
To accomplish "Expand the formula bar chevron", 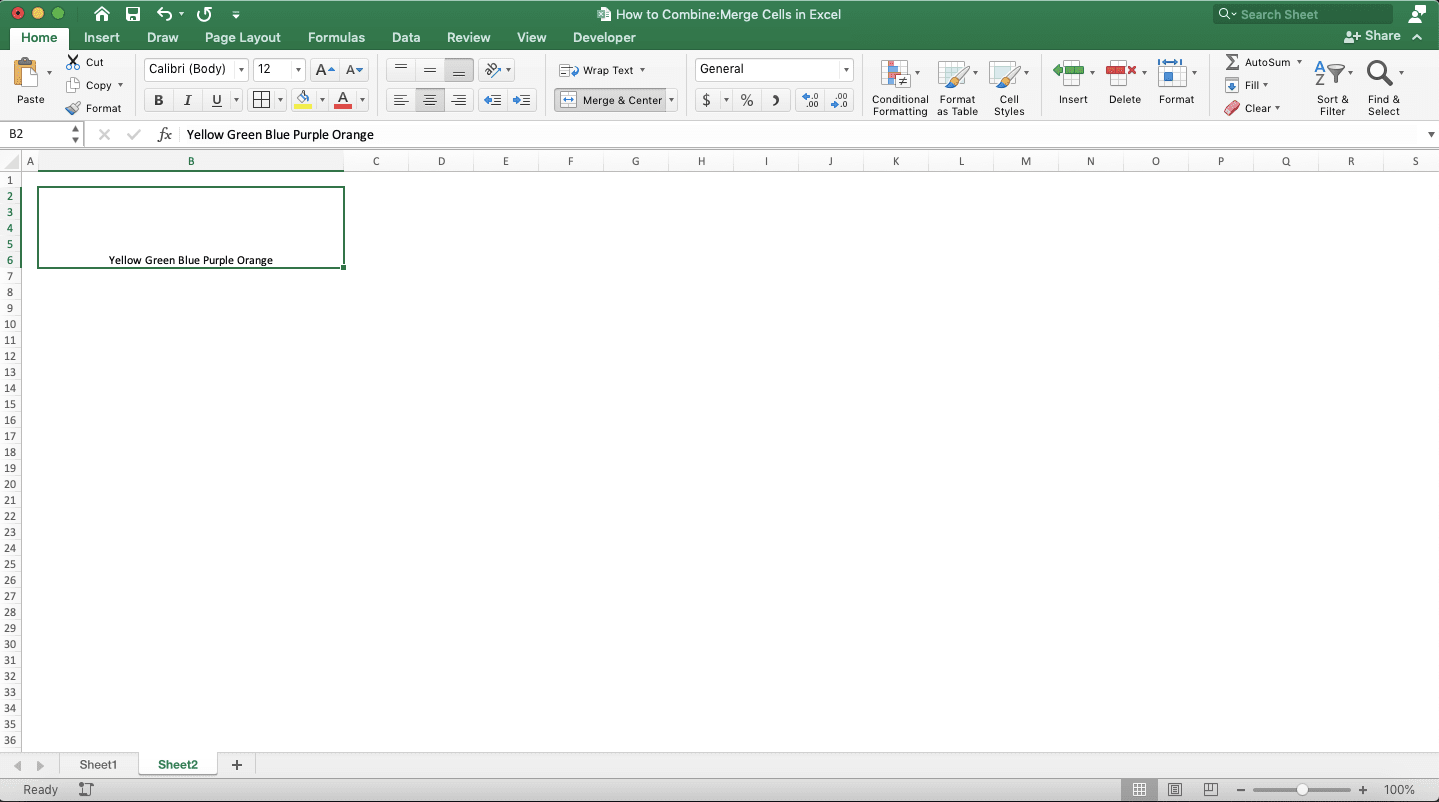I will 1431,134.
